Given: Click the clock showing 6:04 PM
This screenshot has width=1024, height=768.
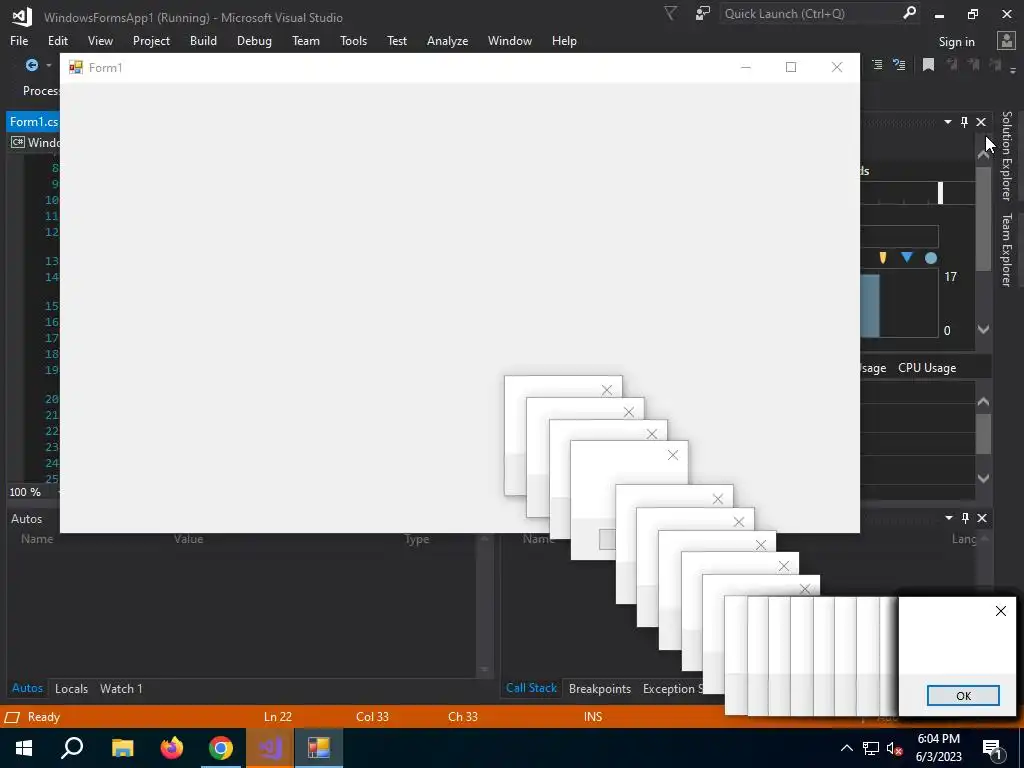Looking at the screenshot, I should [938, 739].
